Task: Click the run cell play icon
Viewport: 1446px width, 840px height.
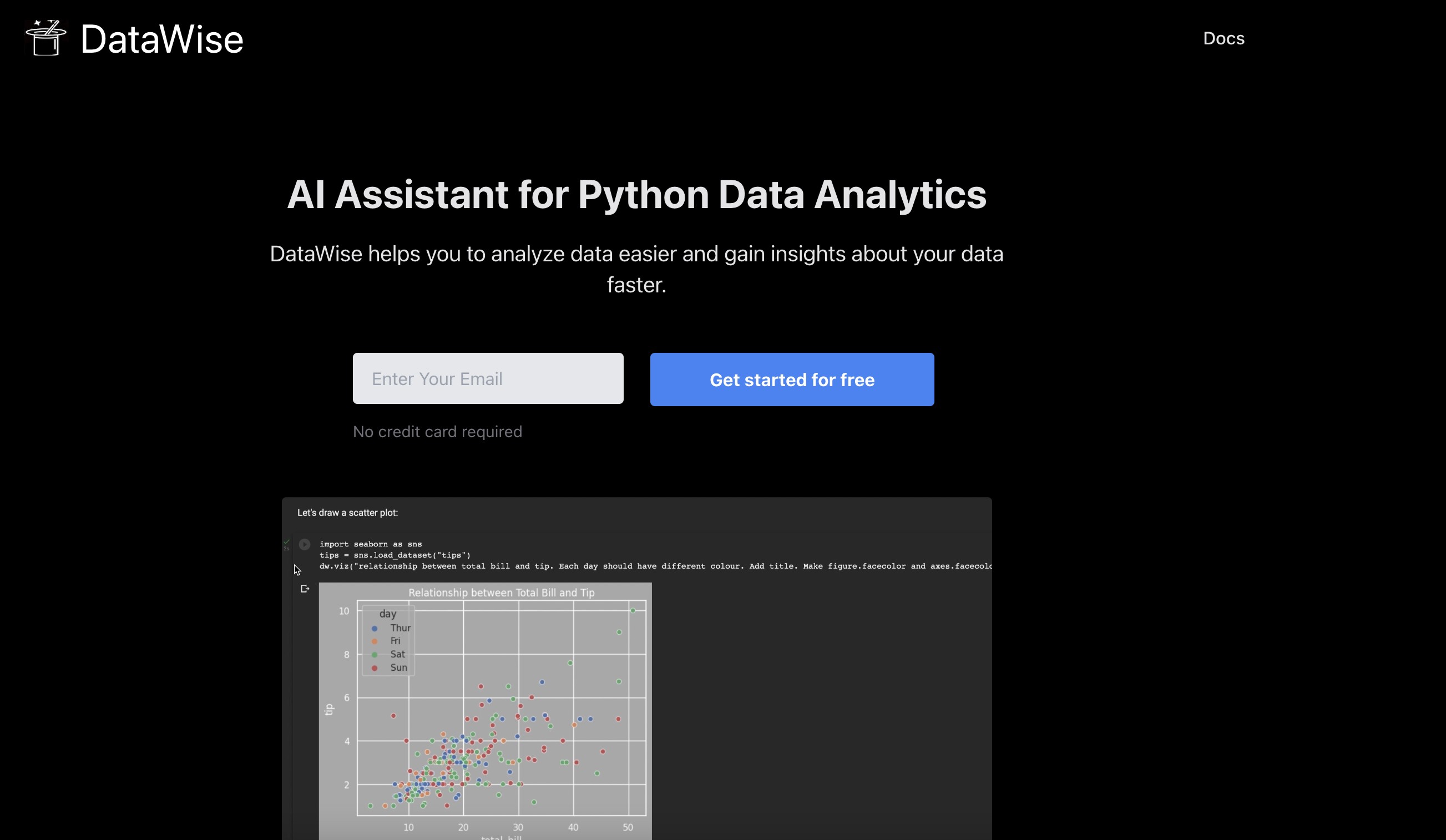Action: pos(305,544)
